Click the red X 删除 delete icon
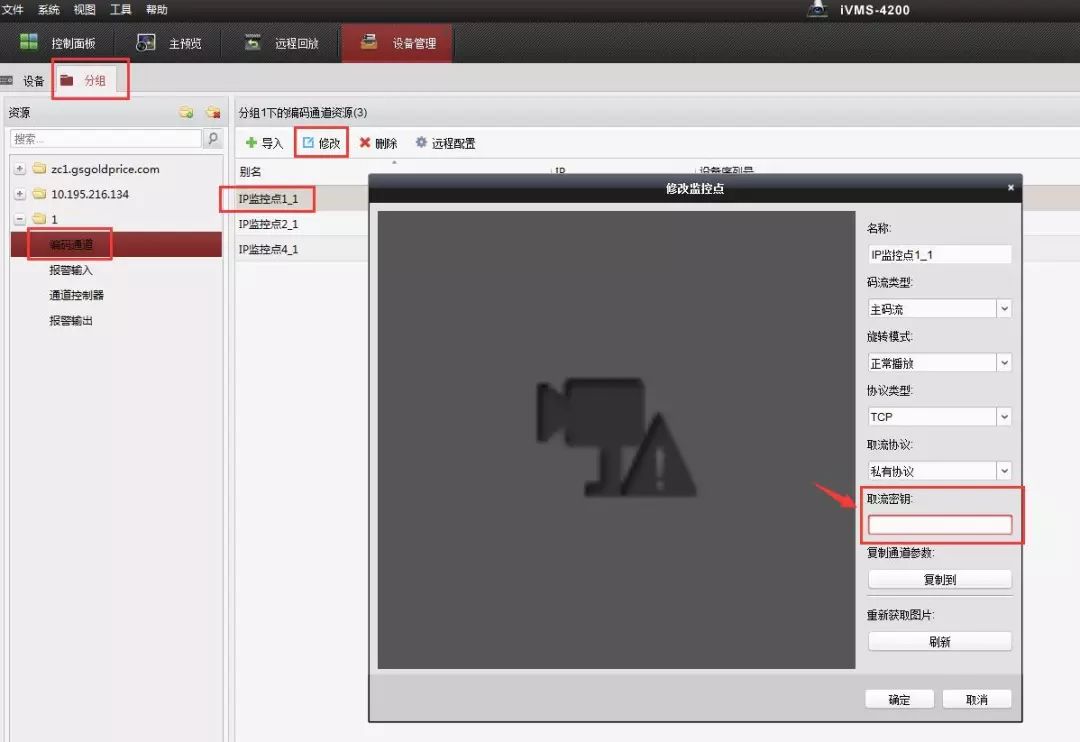The width and height of the screenshot is (1080, 742). pyautogui.click(x=365, y=143)
